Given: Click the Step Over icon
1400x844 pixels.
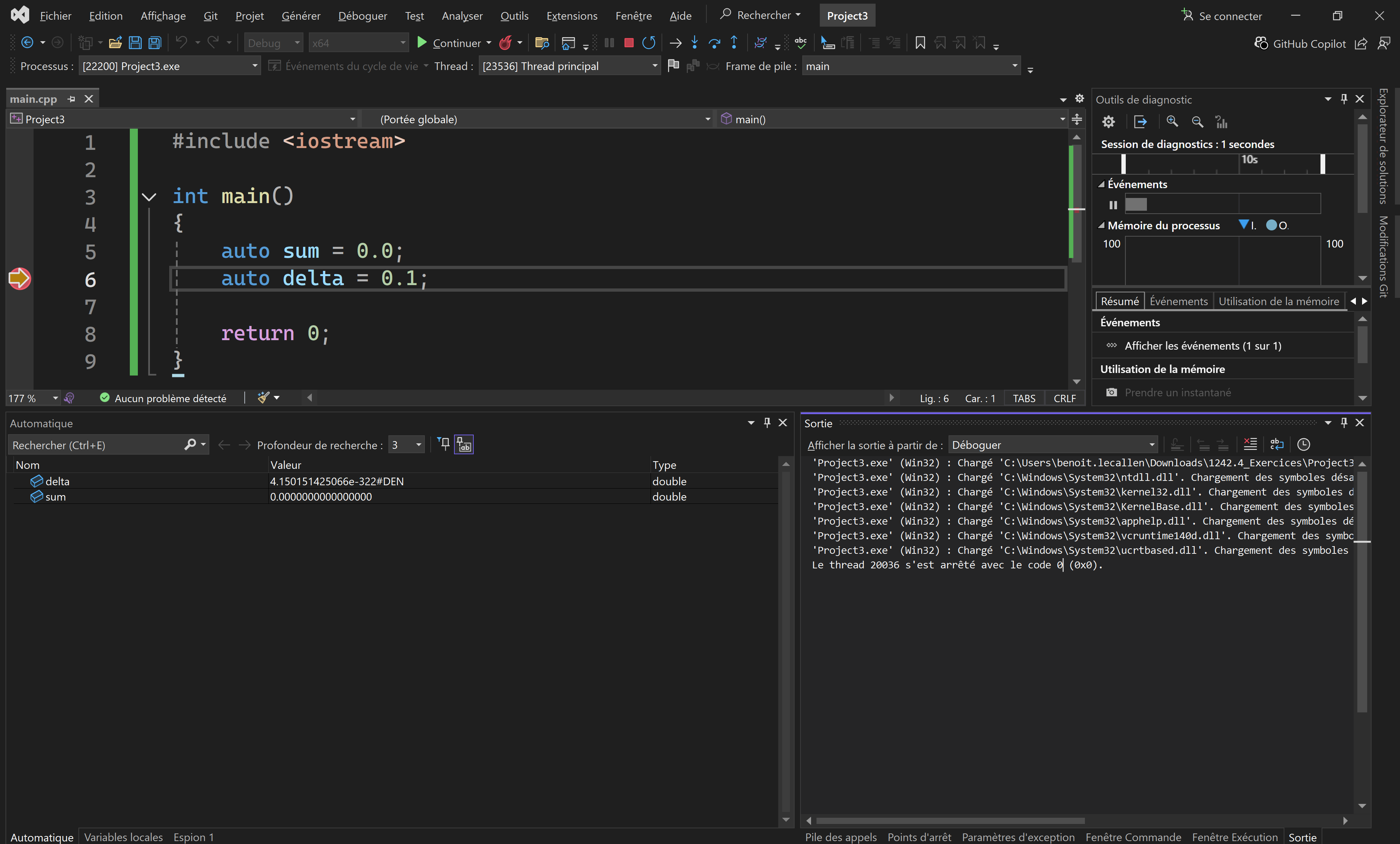Looking at the screenshot, I should coord(714,43).
